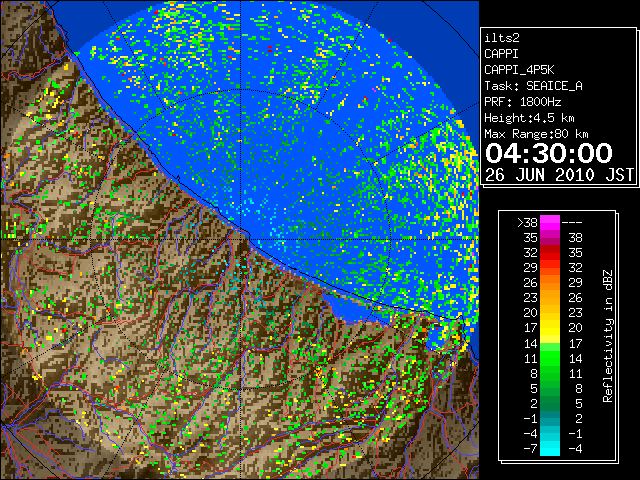
Task: Click the cyan -7 dBZ color swatch
Action: [550, 448]
